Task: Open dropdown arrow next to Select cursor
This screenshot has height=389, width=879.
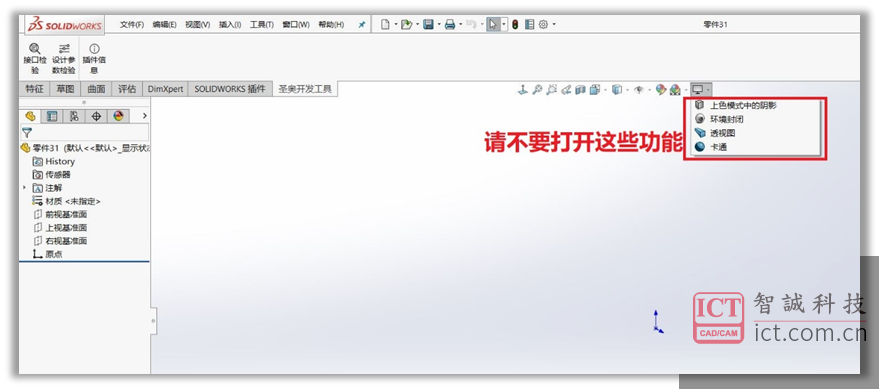Action: pyautogui.click(x=504, y=24)
